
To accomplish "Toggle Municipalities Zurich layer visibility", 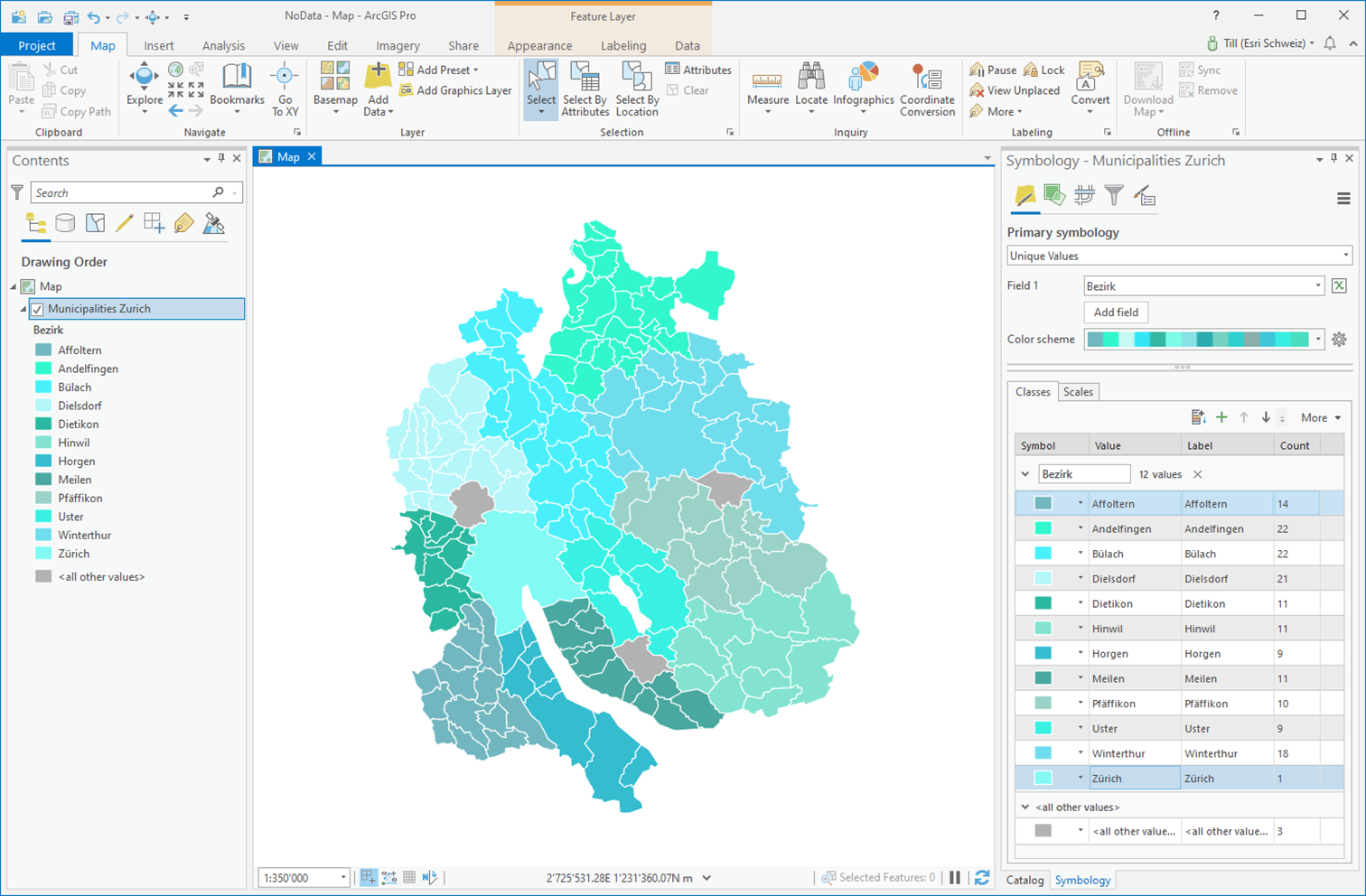I will coord(37,309).
